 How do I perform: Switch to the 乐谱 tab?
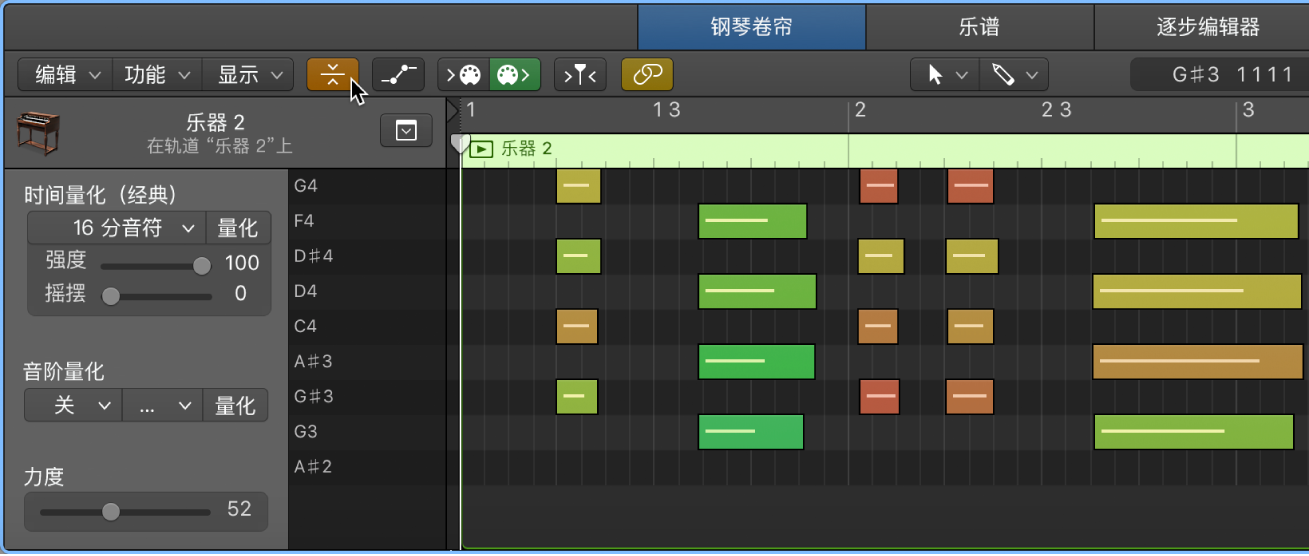[979, 27]
